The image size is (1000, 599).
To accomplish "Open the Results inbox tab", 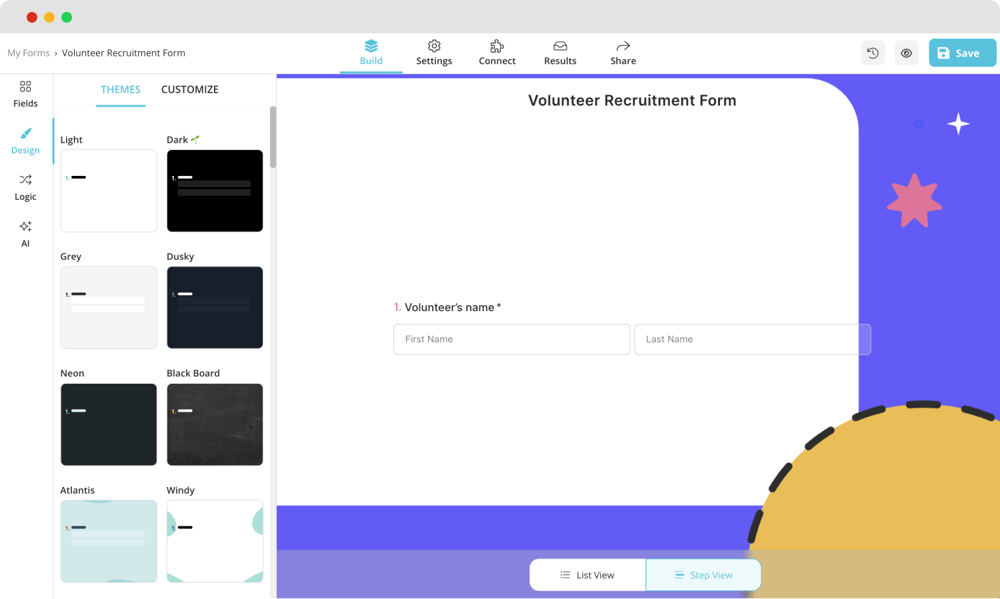I will pos(560,52).
